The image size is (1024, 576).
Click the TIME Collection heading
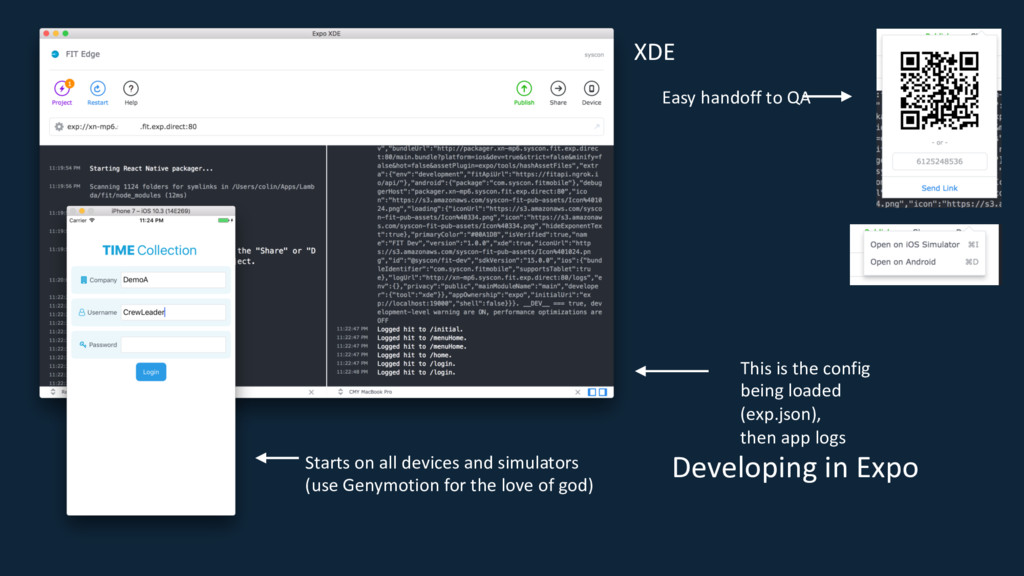point(150,250)
